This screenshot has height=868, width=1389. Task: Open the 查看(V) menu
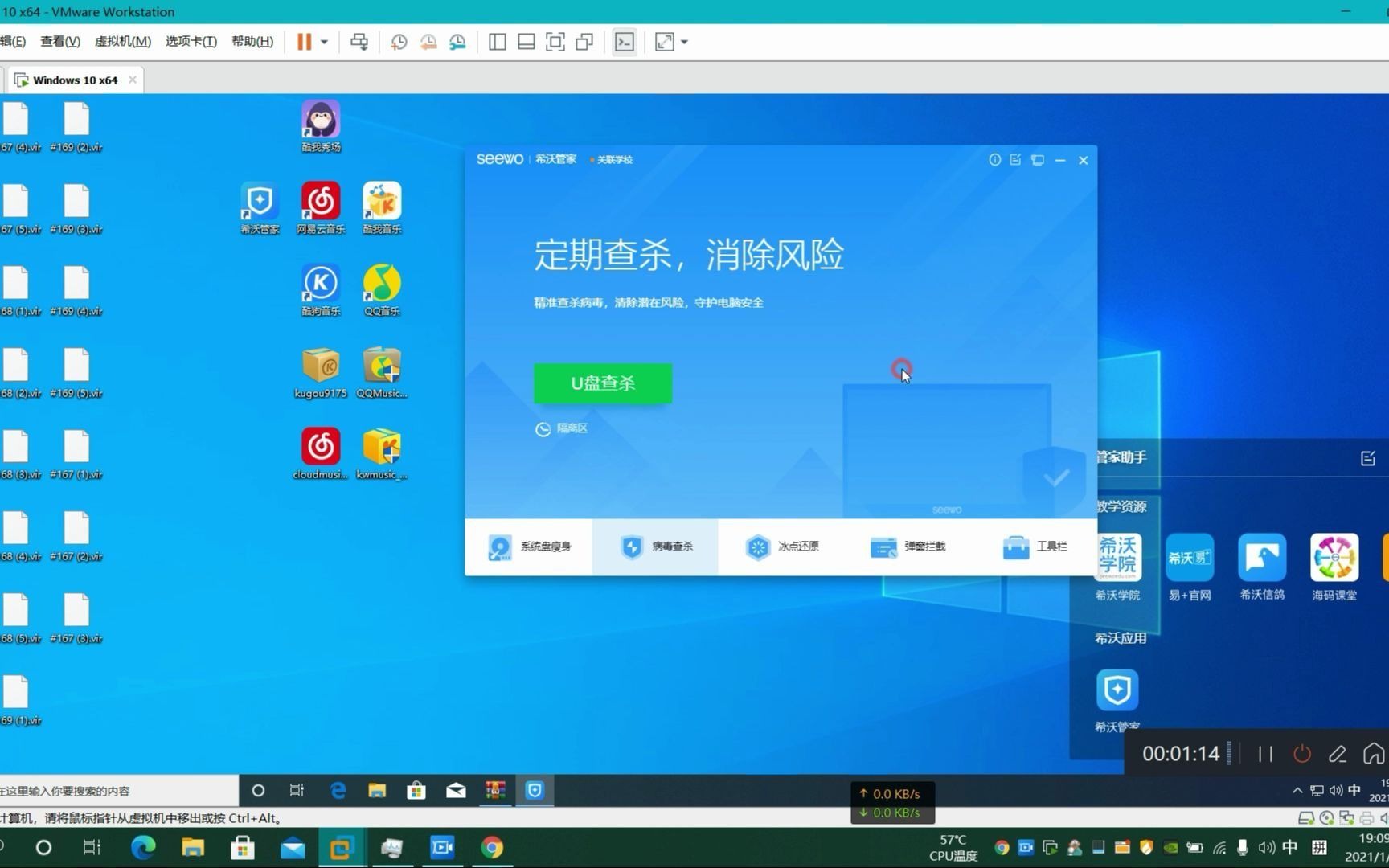pos(60,41)
